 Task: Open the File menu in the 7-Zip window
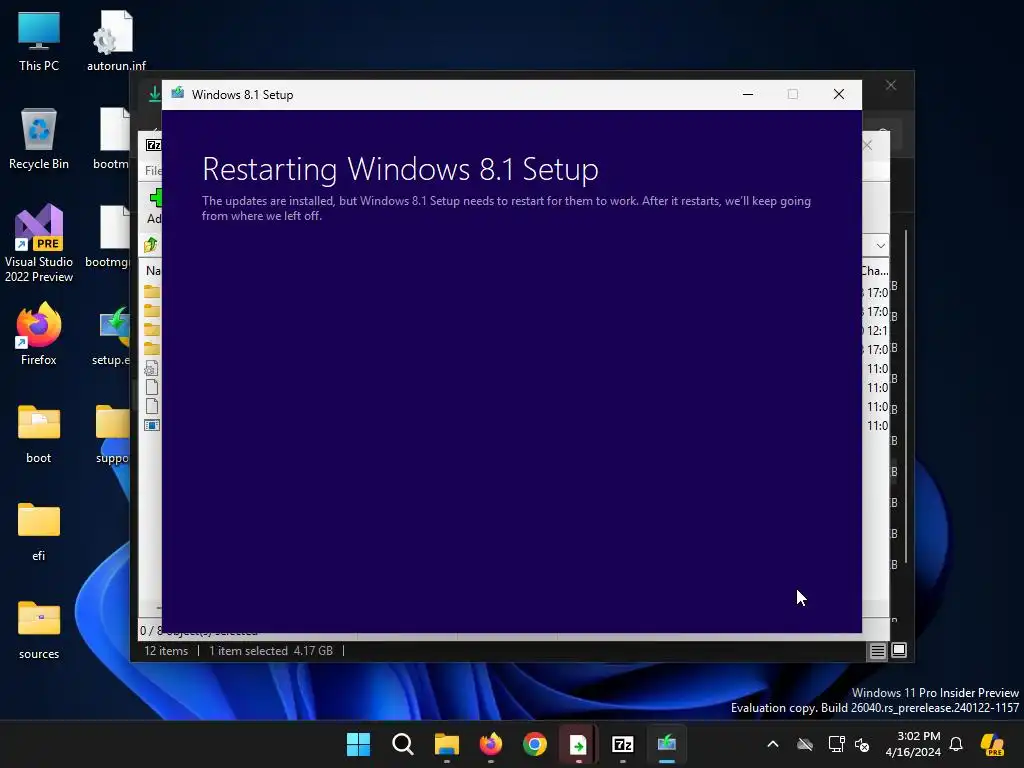[153, 170]
